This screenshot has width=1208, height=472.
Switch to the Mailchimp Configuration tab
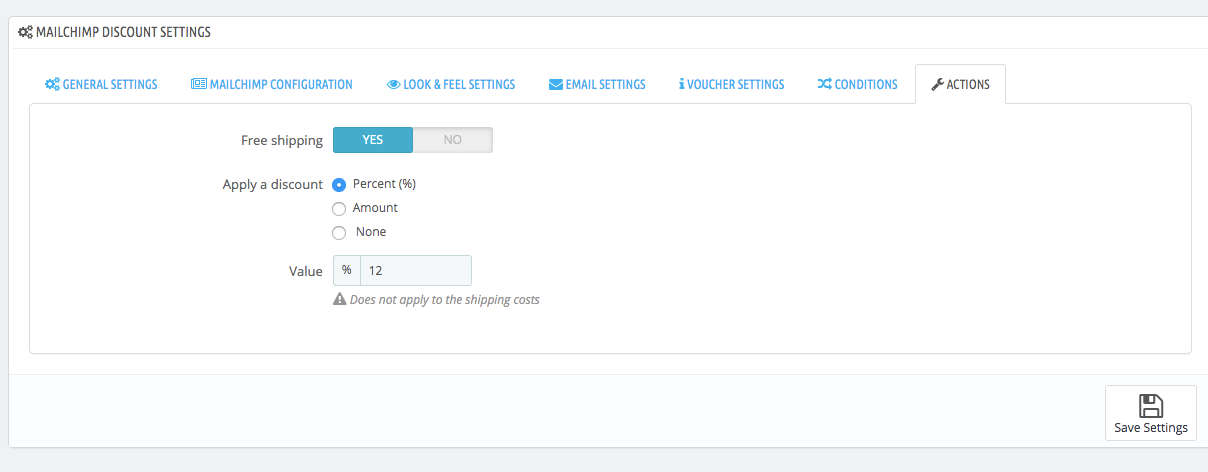point(272,84)
